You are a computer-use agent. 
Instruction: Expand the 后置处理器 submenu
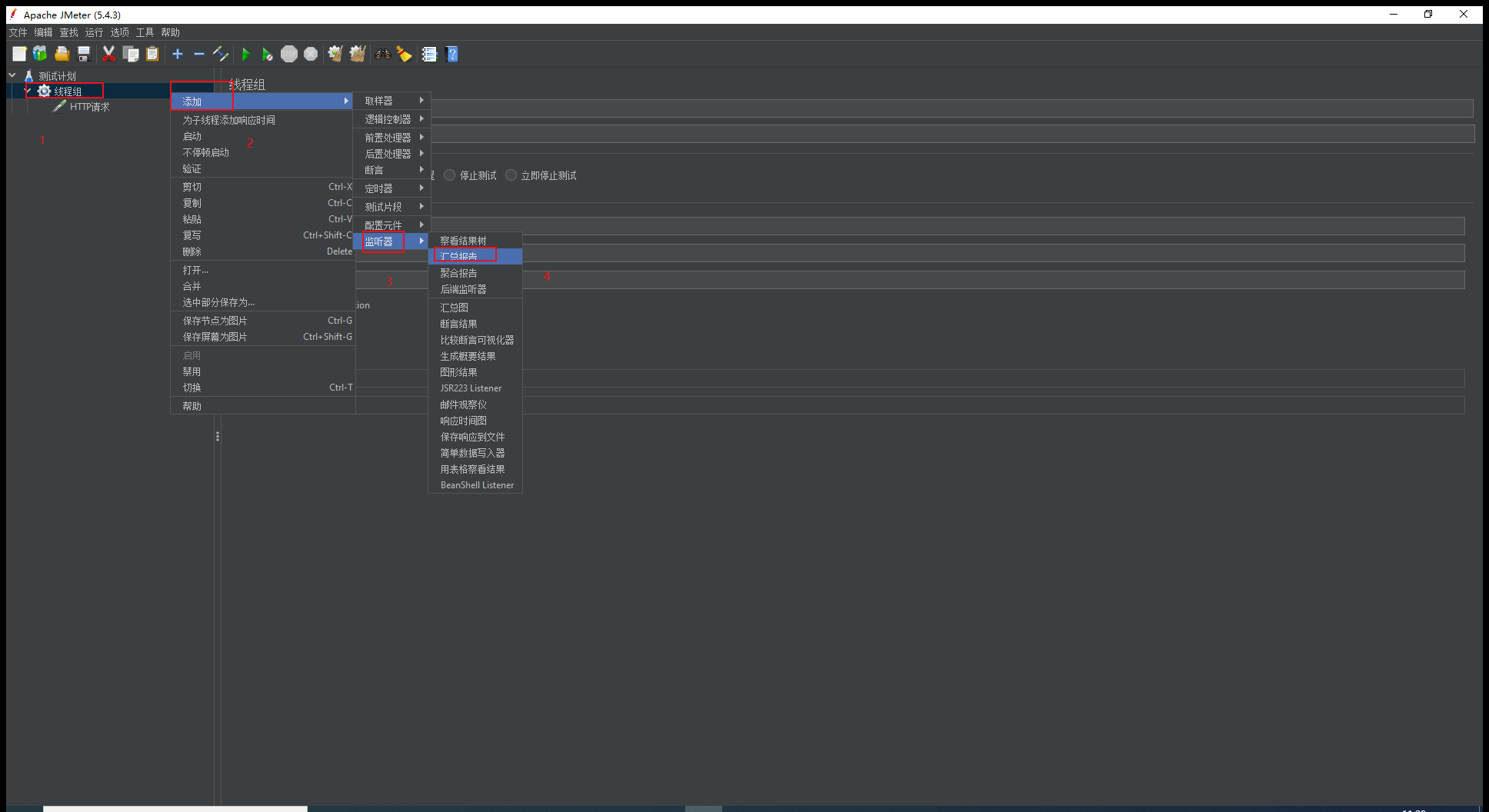pos(391,154)
